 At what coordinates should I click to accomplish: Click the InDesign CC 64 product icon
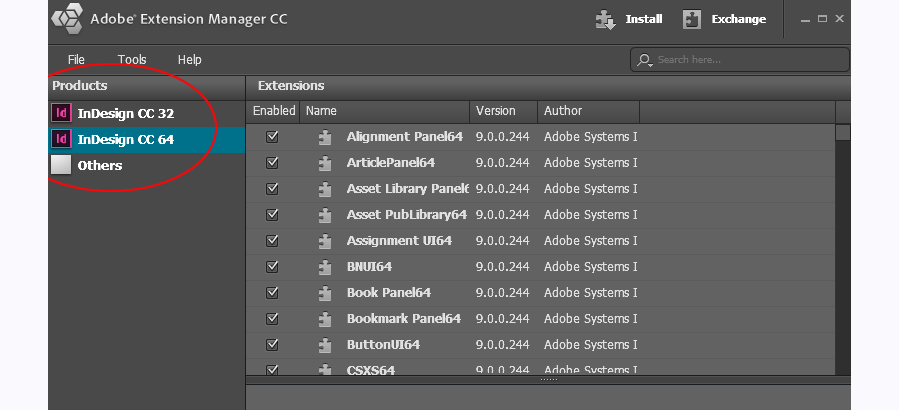tap(61, 140)
